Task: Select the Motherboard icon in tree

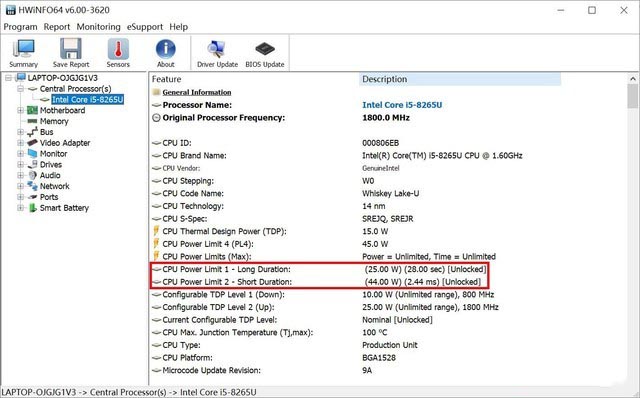Action: coord(32,110)
